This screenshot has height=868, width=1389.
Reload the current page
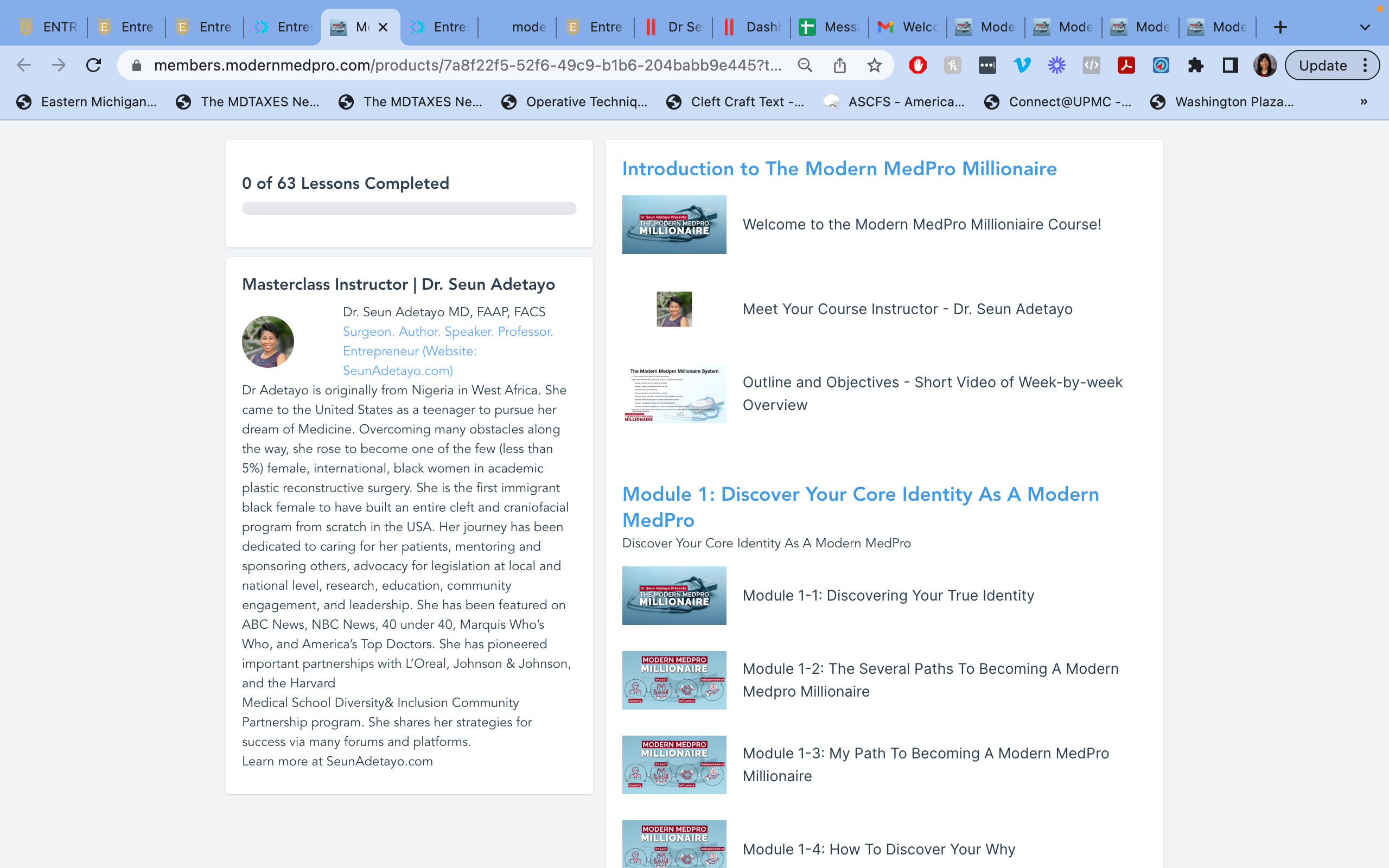93,66
